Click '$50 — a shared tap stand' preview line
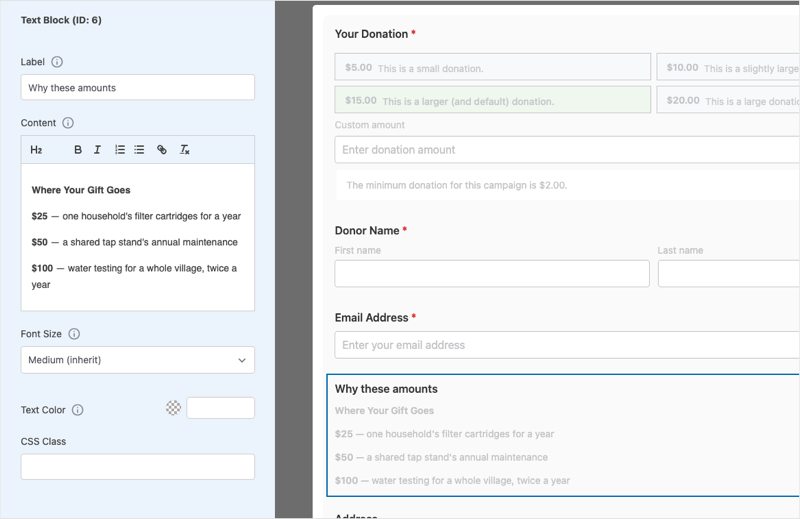This screenshot has width=800, height=519. click(x=441, y=457)
